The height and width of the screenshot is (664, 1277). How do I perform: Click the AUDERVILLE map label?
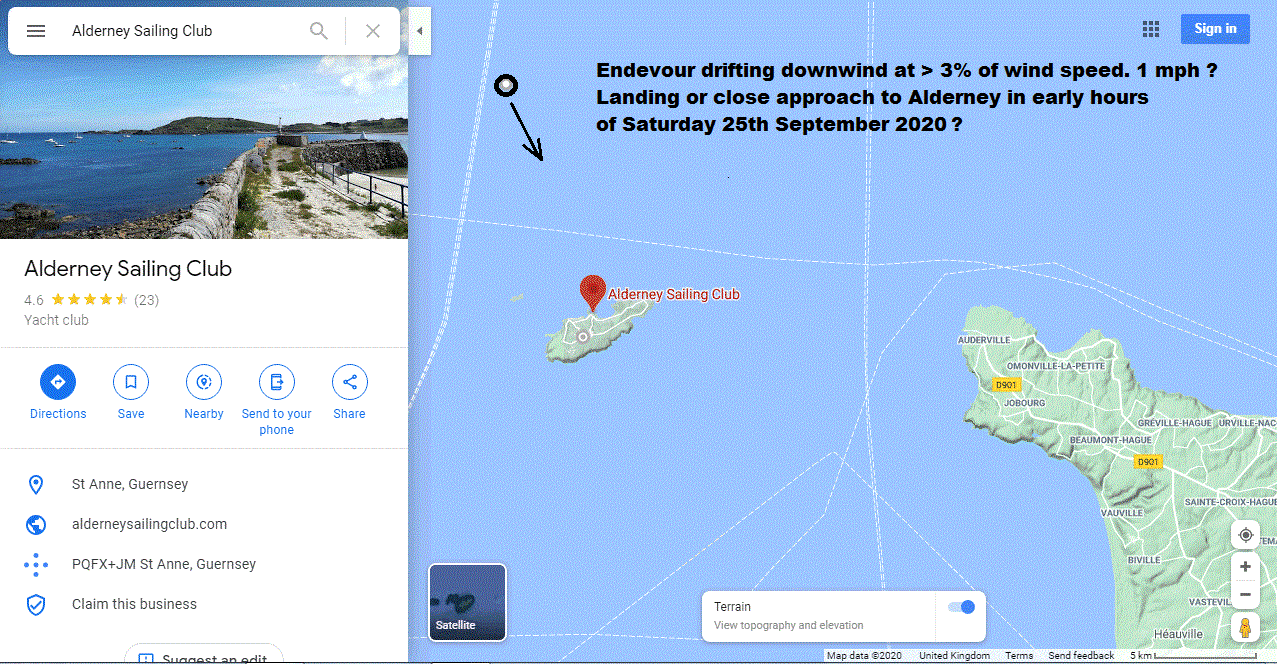[x=984, y=340]
